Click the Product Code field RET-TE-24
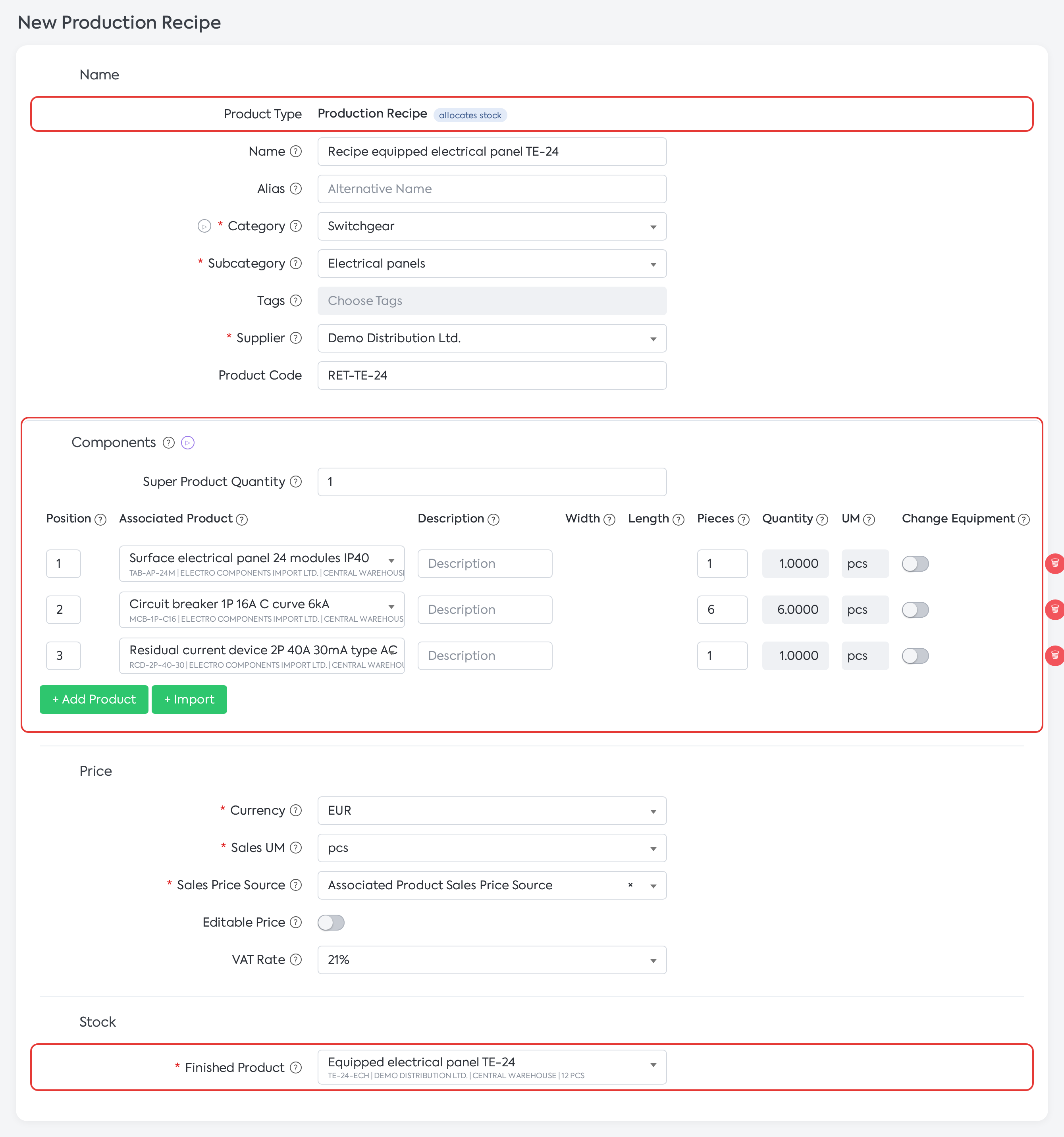The height and width of the screenshot is (1137, 1064). [x=492, y=376]
